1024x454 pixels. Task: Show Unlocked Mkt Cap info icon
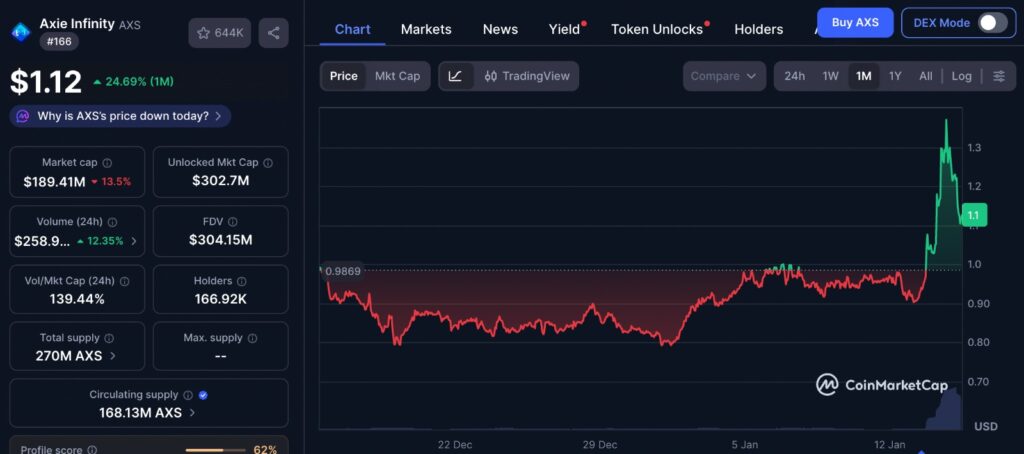268,163
